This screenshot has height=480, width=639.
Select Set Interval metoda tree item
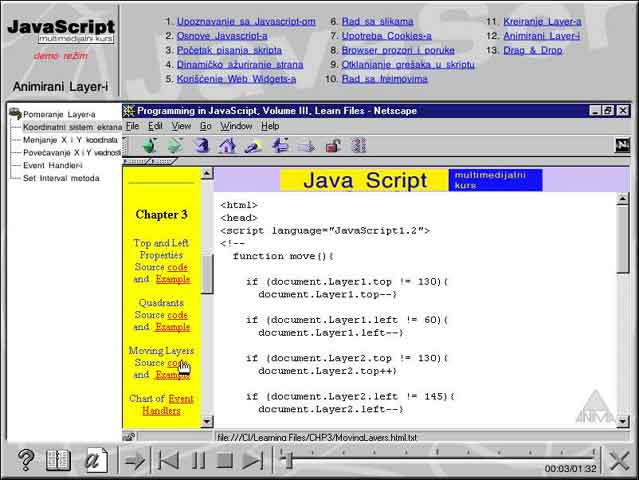click(61, 178)
